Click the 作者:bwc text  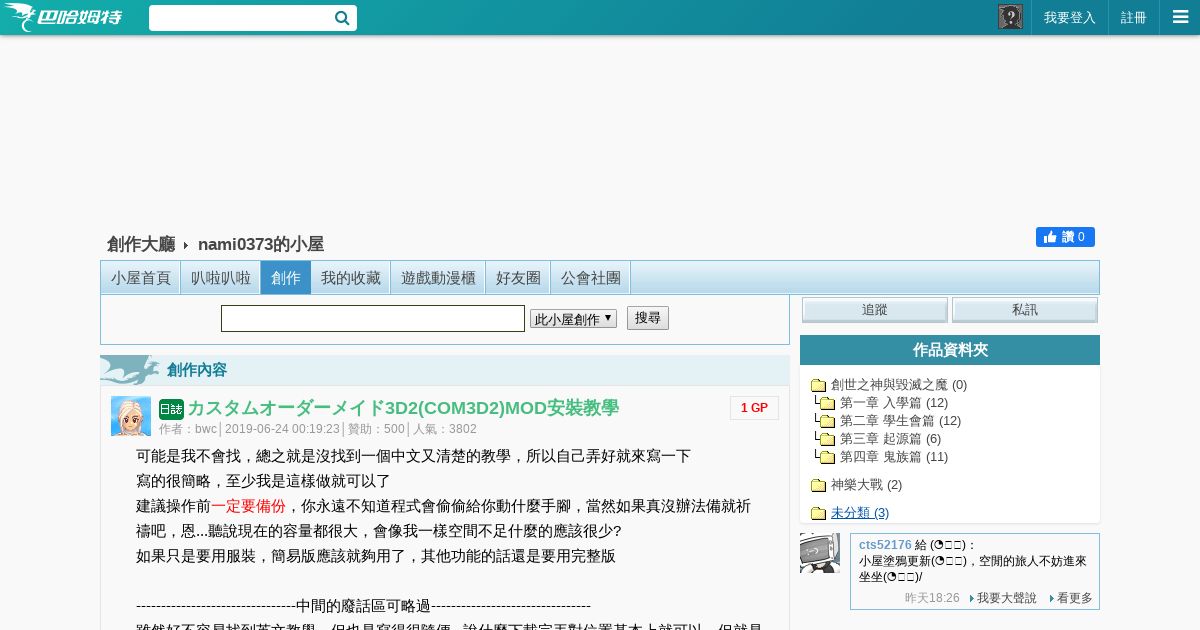(x=188, y=429)
